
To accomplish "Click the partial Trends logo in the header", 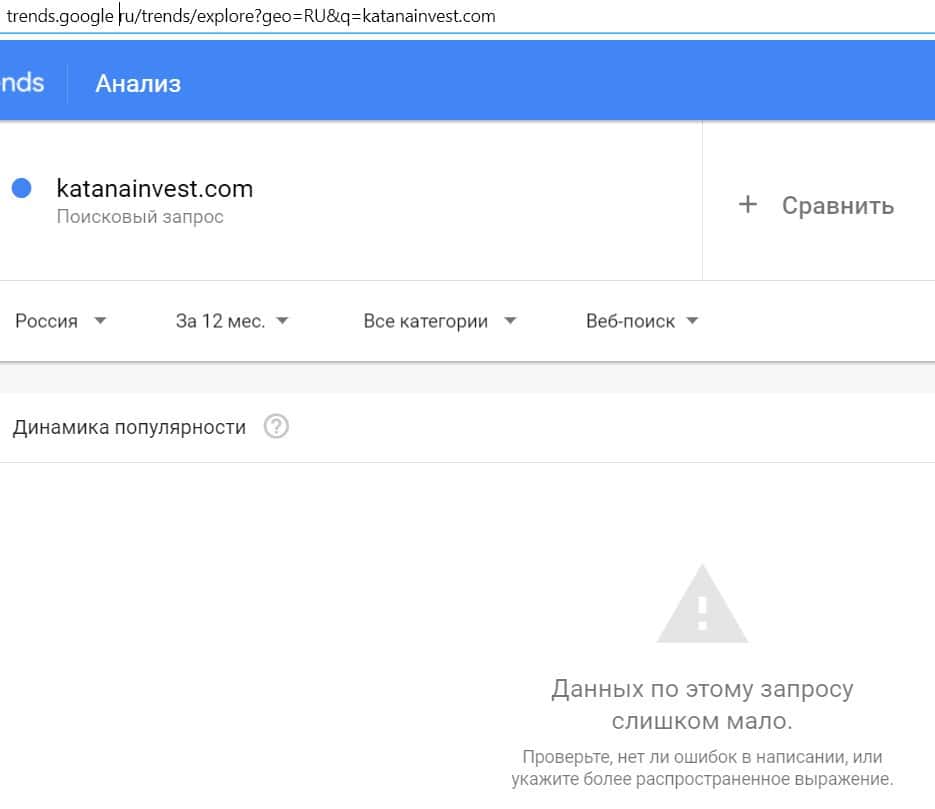I will [x=22, y=83].
